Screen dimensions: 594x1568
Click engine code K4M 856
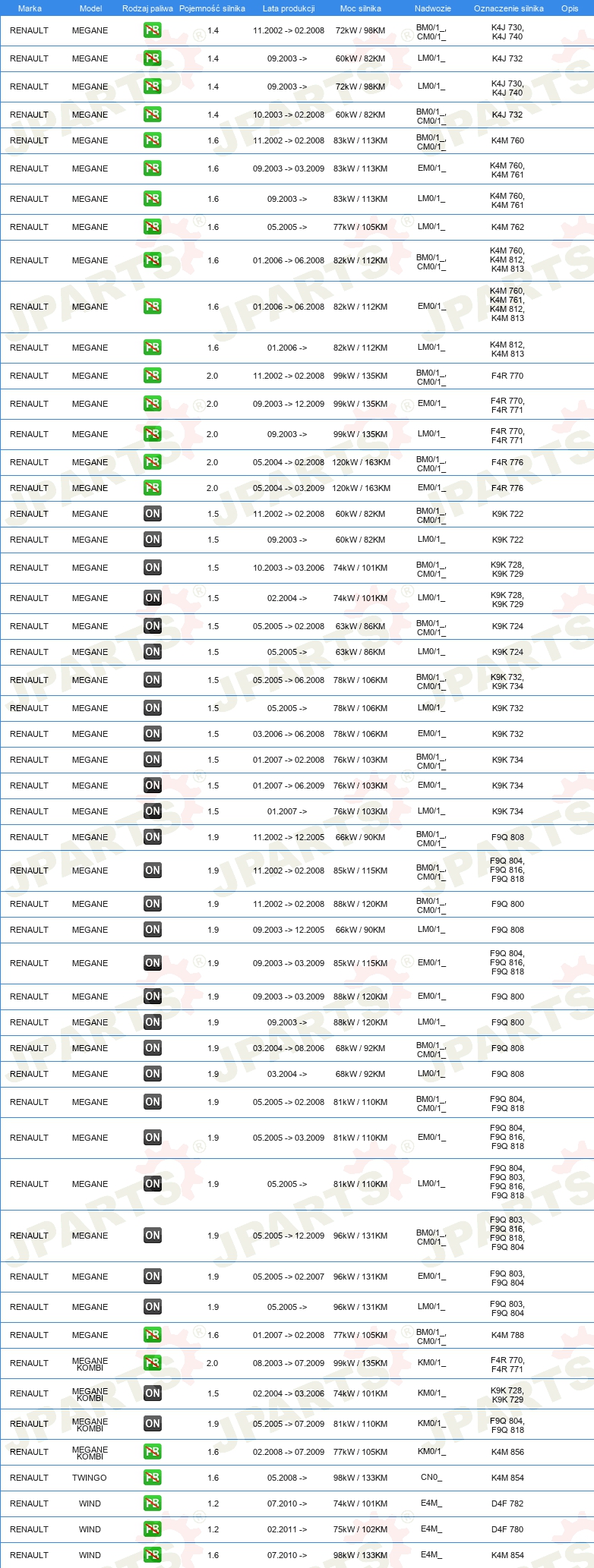click(x=507, y=1452)
